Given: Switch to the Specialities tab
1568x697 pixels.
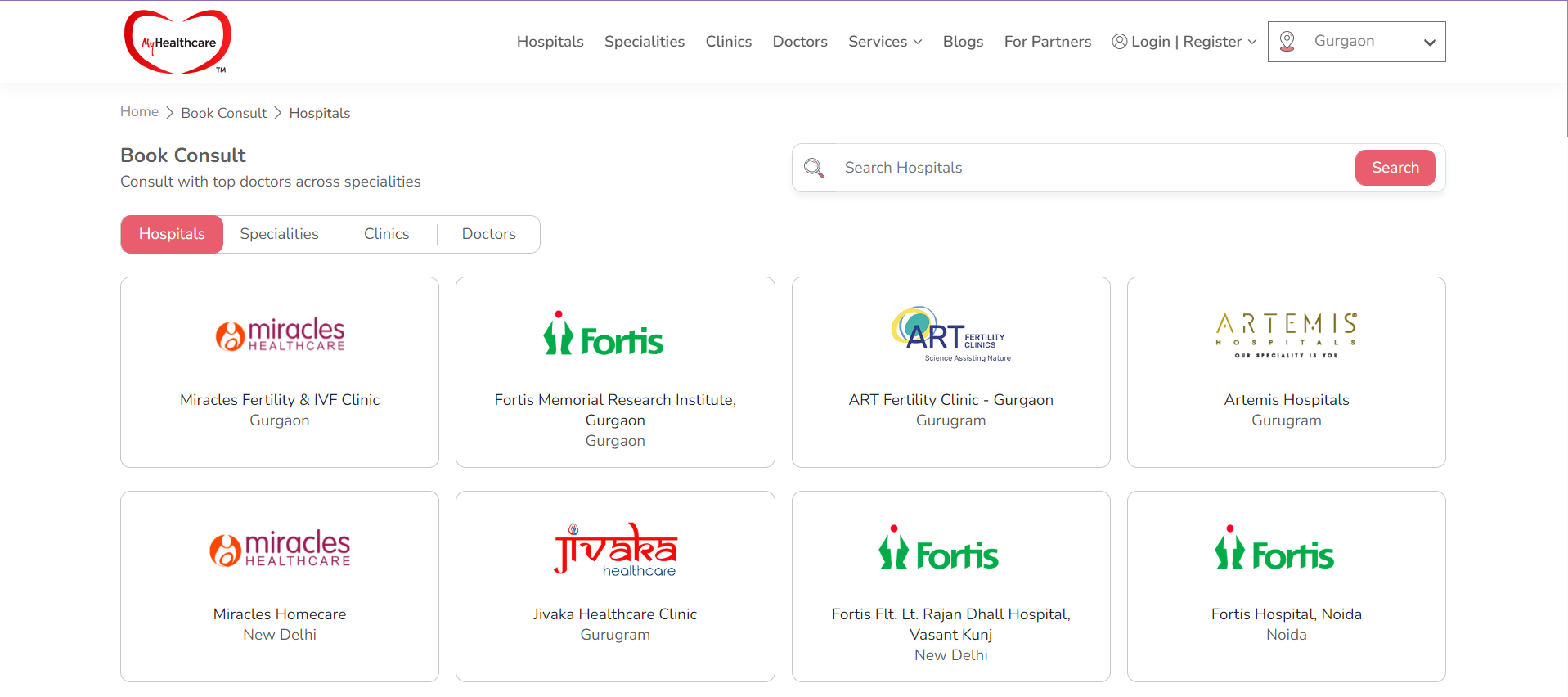Looking at the screenshot, I should click(x=280, y=234).
